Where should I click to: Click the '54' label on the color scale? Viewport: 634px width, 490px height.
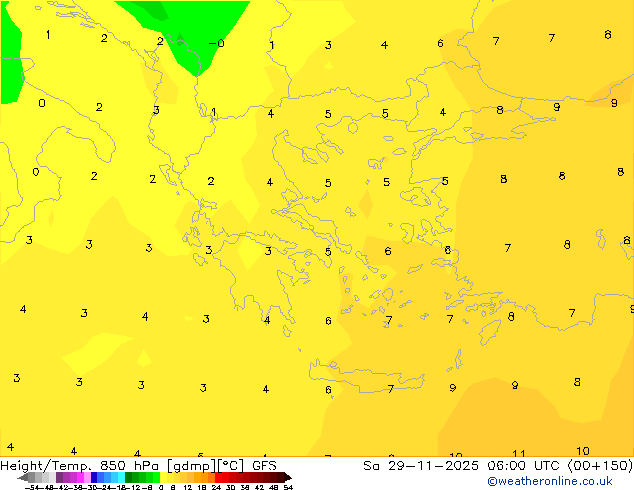point(288,487)
